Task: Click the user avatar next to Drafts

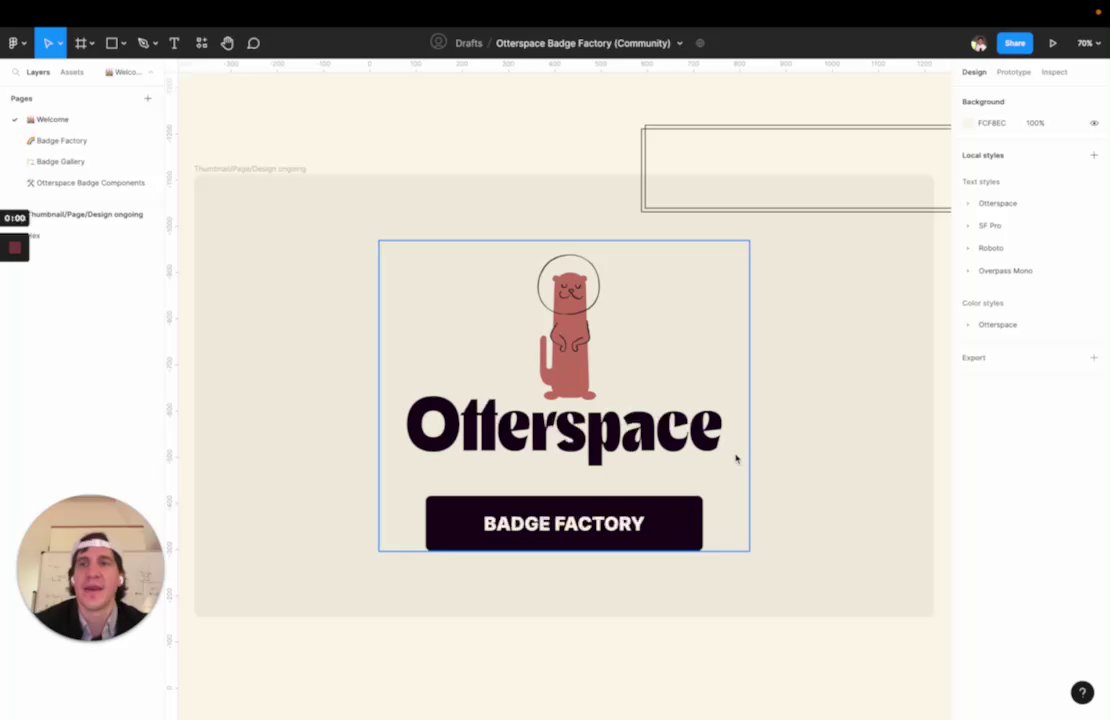Action: click(438, 42)
